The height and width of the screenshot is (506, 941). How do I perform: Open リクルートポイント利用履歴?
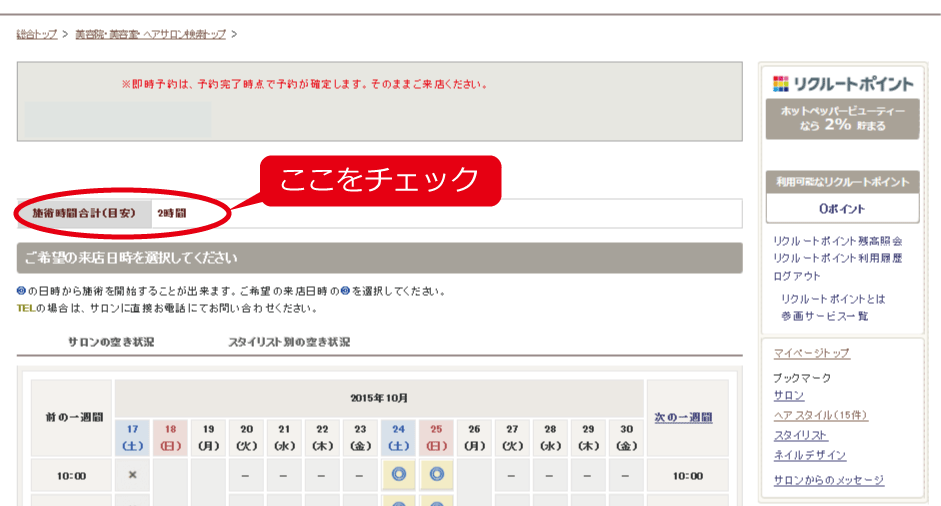click(x=837, y=258)
